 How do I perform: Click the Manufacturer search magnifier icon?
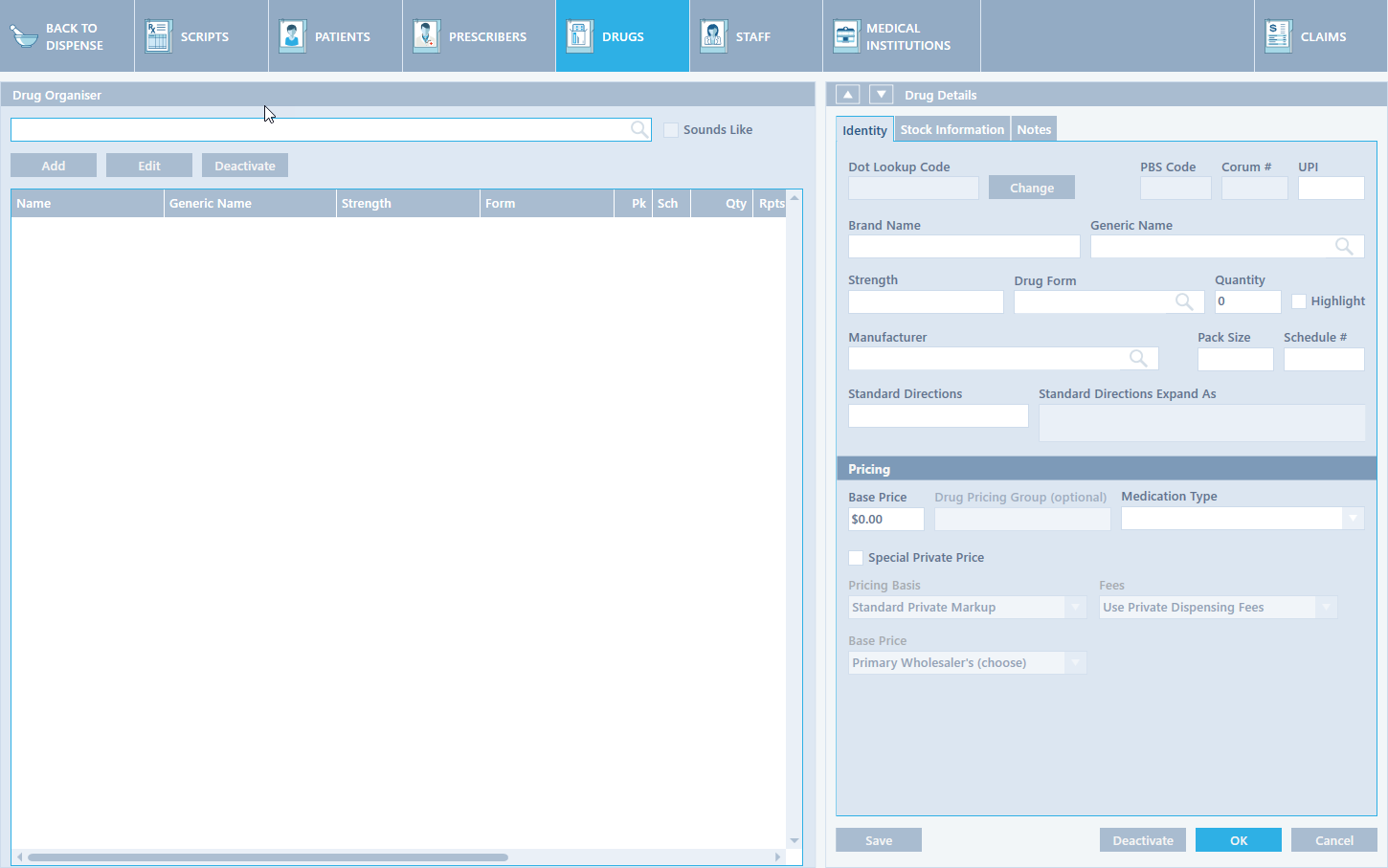1138,358
